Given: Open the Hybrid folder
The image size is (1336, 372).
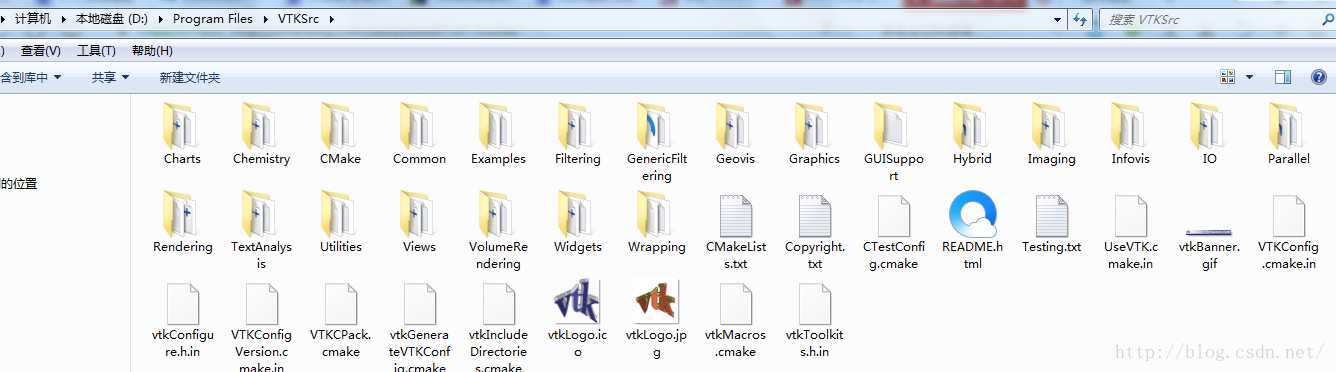Looking at the screenshot, I should 972,134.
